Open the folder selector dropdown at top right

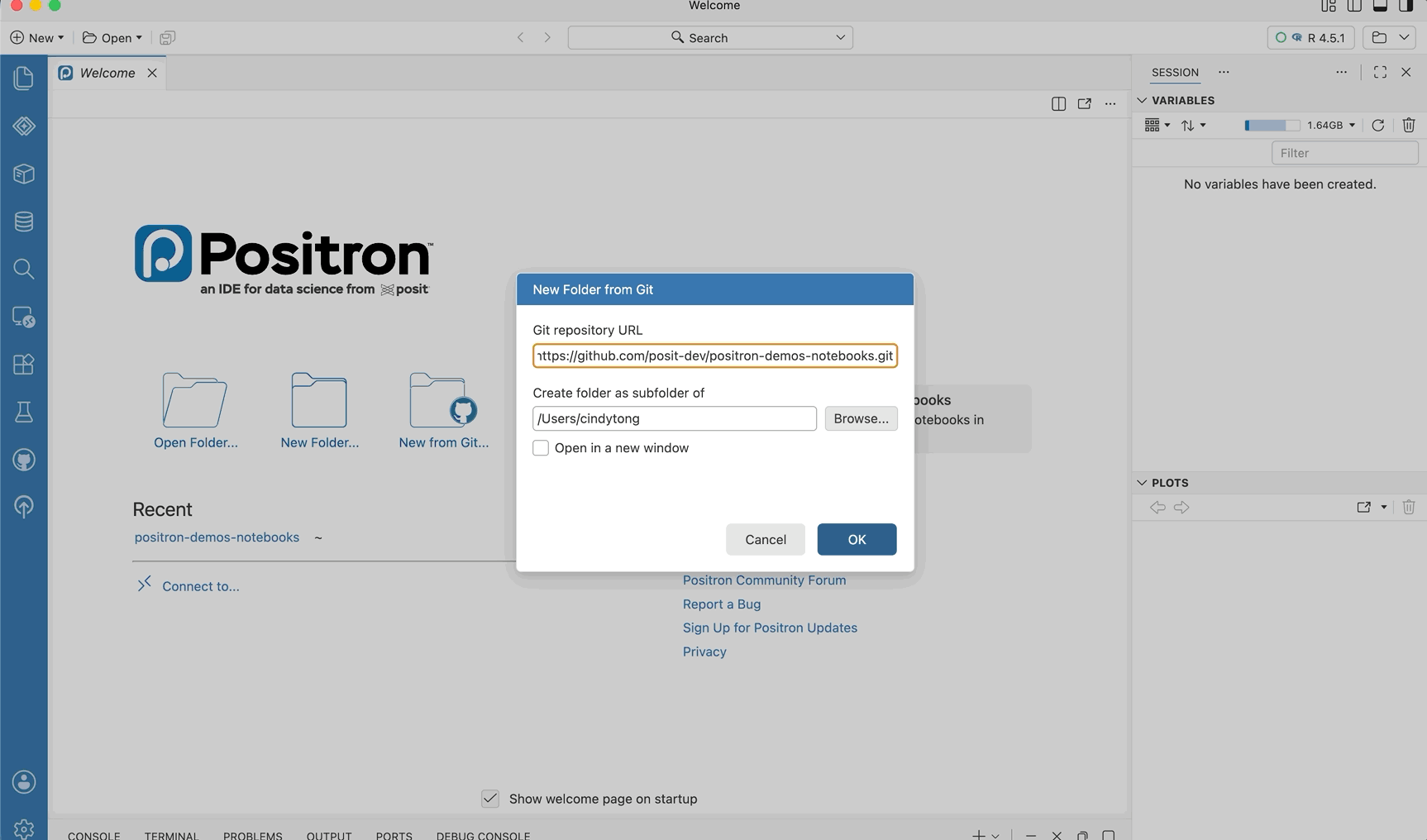click(1390, 37)
